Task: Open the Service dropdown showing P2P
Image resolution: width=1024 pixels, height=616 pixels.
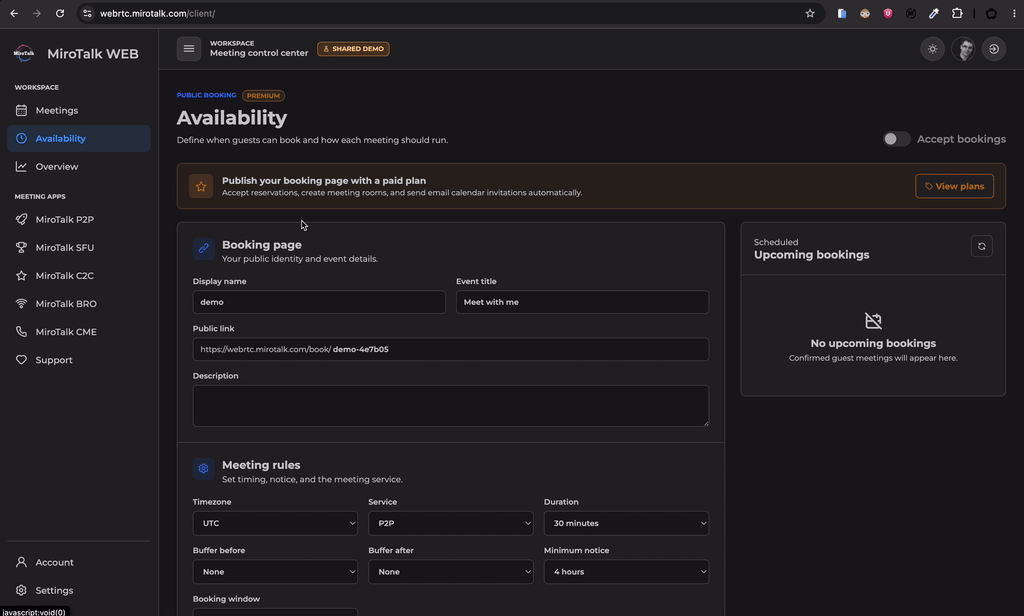Action: [x=451, y=523]
